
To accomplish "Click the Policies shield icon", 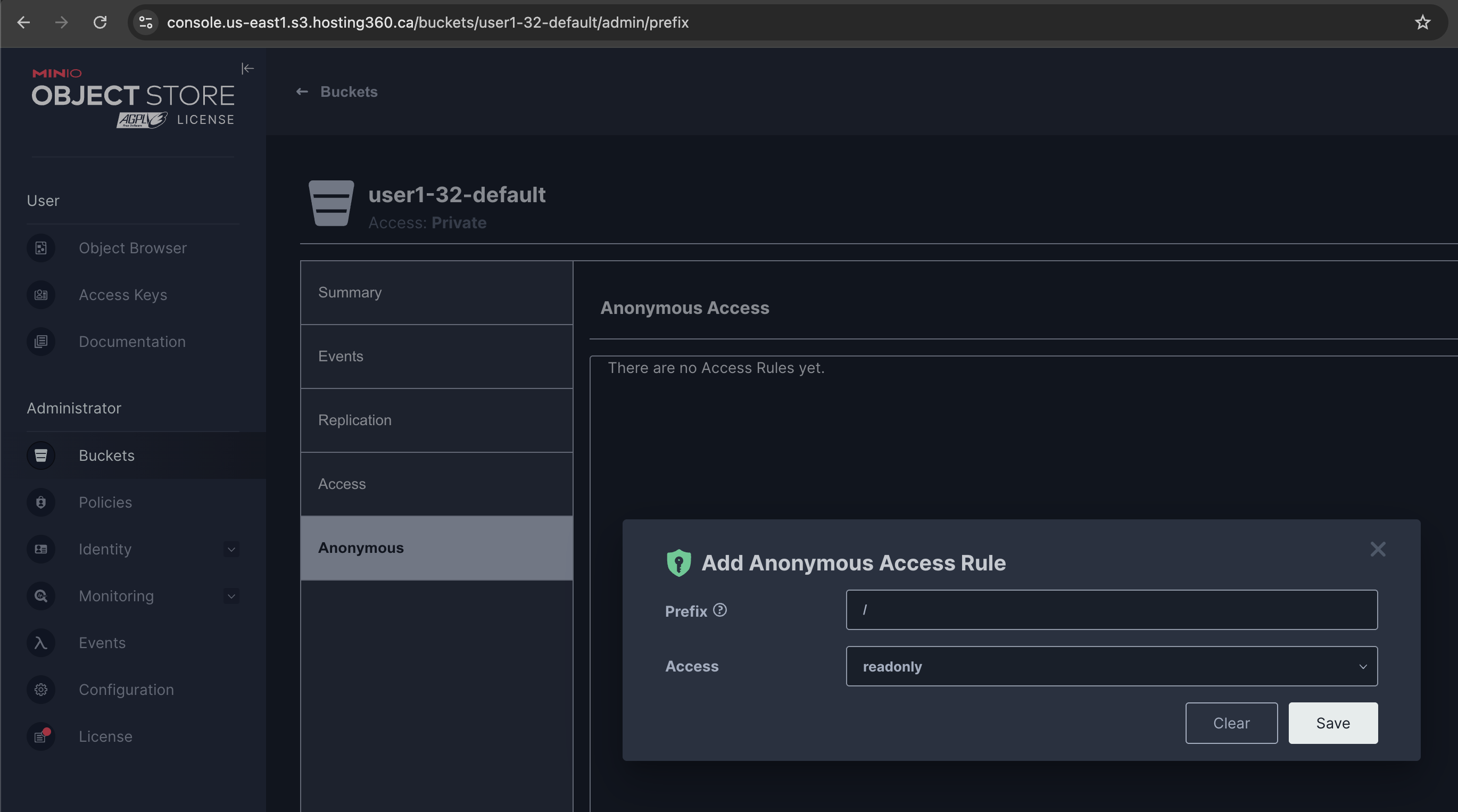I will click(41, 502).
